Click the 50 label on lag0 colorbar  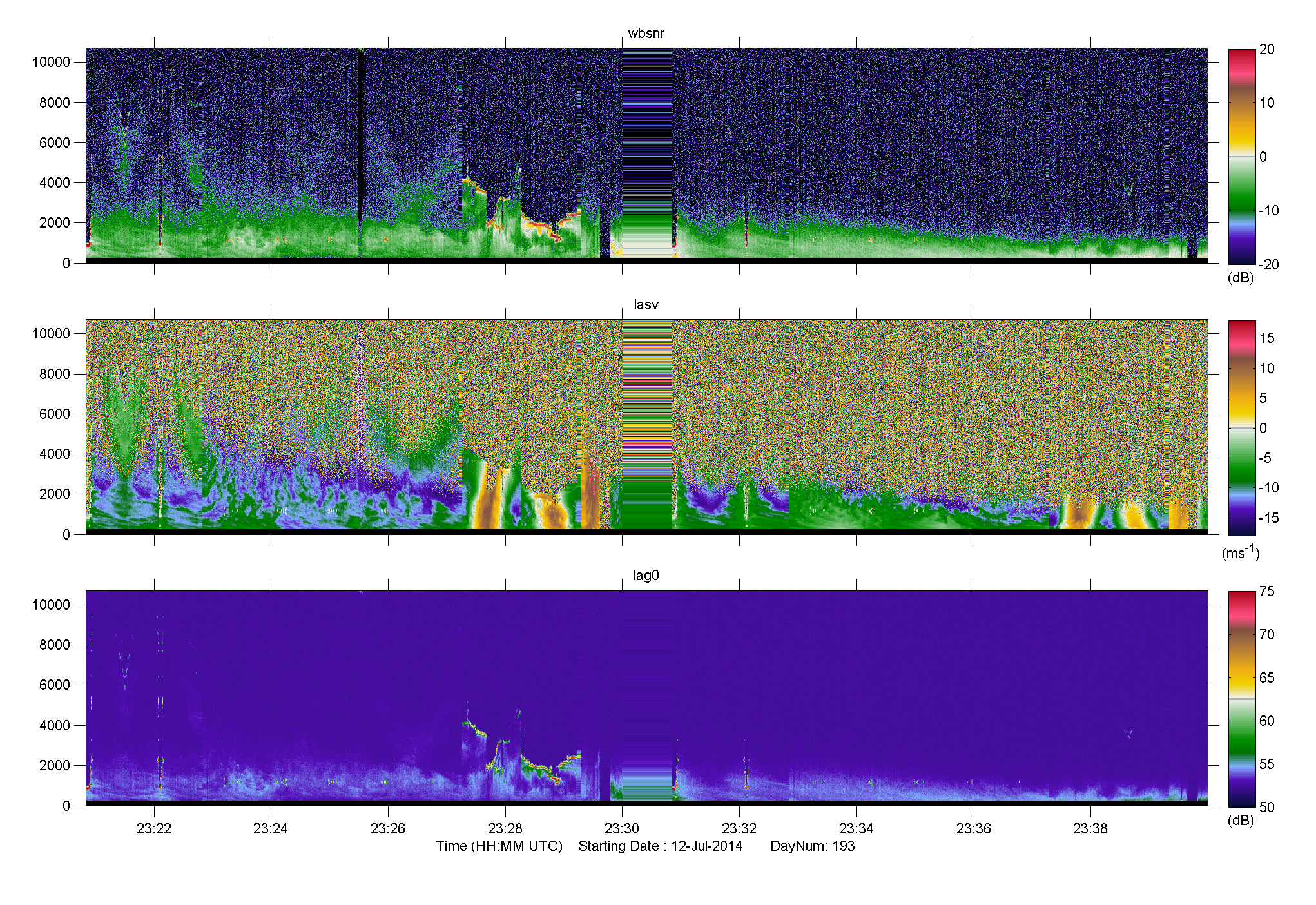[1266, 807]
